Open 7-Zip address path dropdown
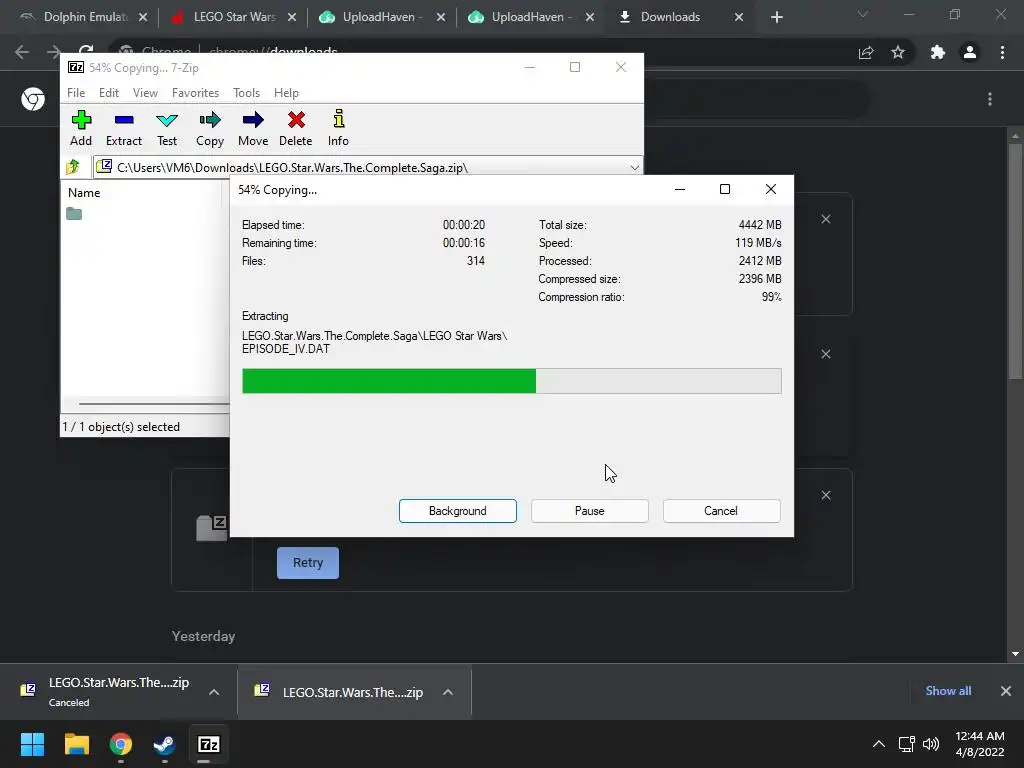The height and width of the screenshot is (768, 1024). tap(634, 168)
